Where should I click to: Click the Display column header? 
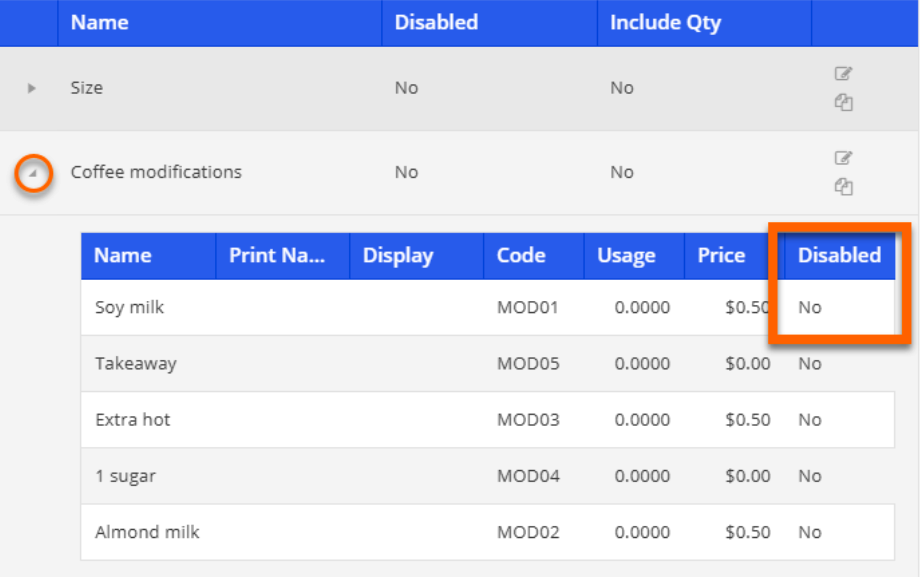pyautogui.click(x=397, y=255)
